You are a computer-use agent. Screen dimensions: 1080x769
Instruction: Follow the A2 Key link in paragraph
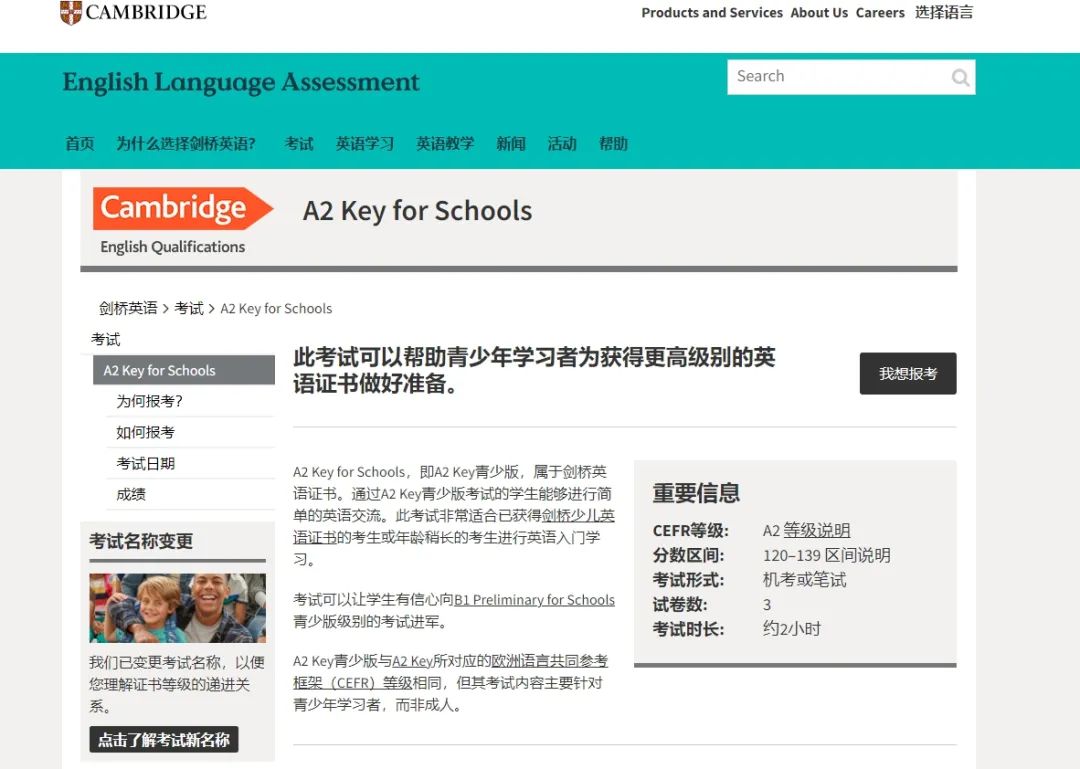pos(413,662)
